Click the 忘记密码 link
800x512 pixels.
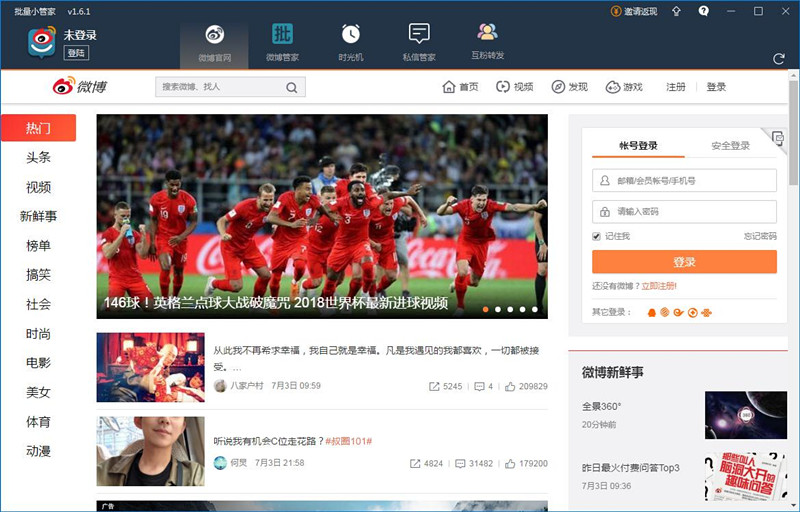(x=760, y=236)
